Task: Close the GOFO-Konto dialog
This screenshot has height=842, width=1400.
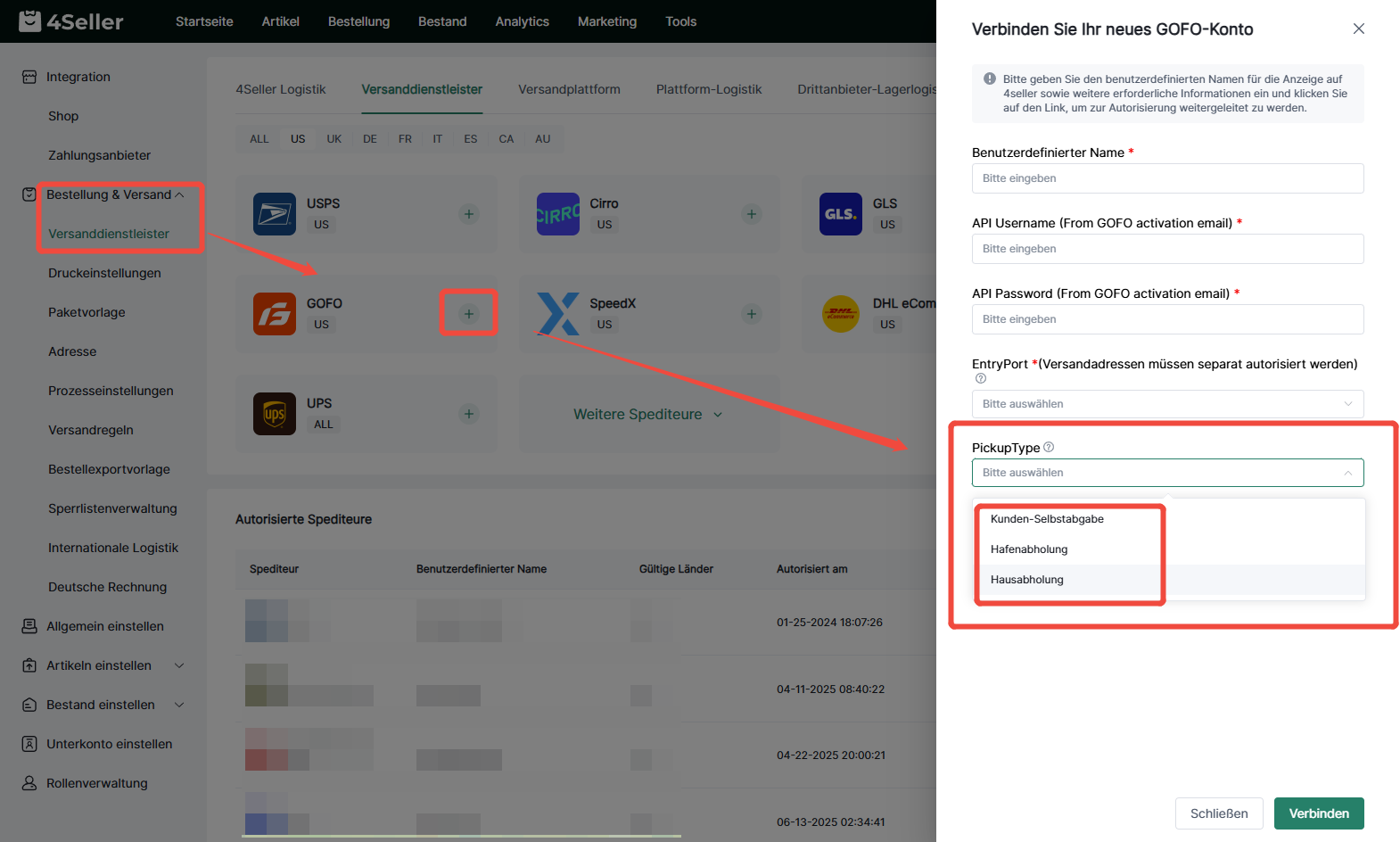Action: click(x=1359, y=29)
